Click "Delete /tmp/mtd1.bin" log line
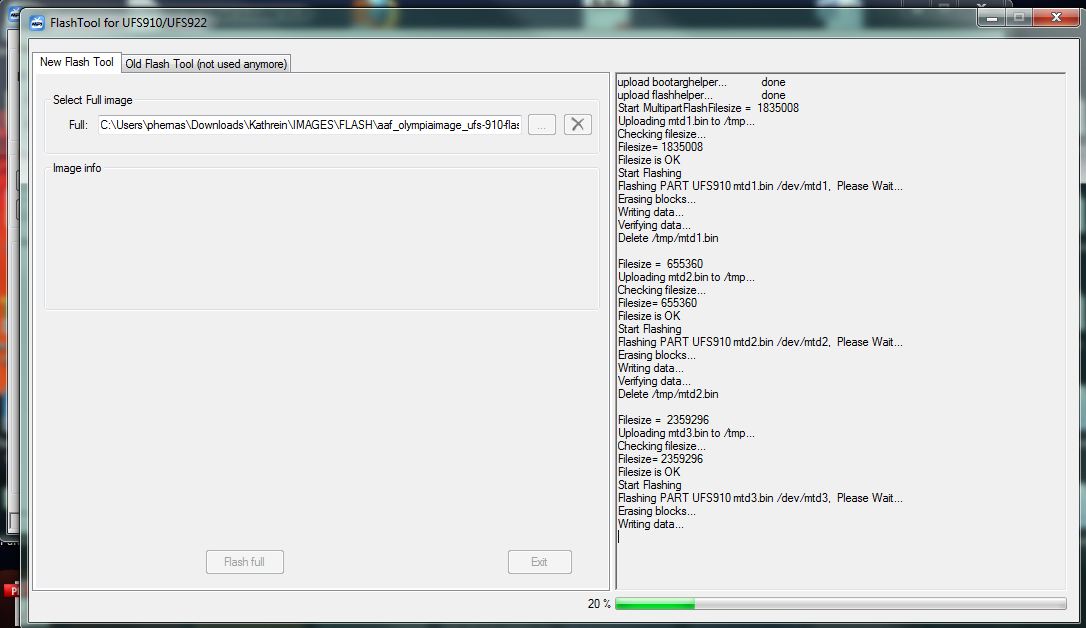Screen dimensions: 1086x628 pyautogui.click(x=668, y=238)
